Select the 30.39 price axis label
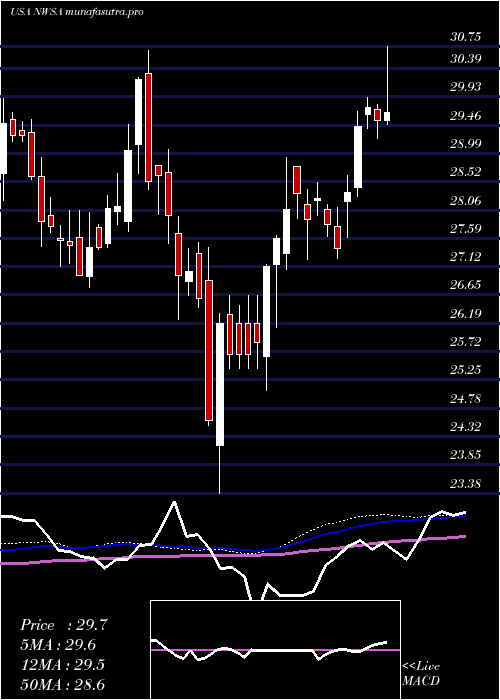Screen dimensions: 500x700 coord(466,59)
